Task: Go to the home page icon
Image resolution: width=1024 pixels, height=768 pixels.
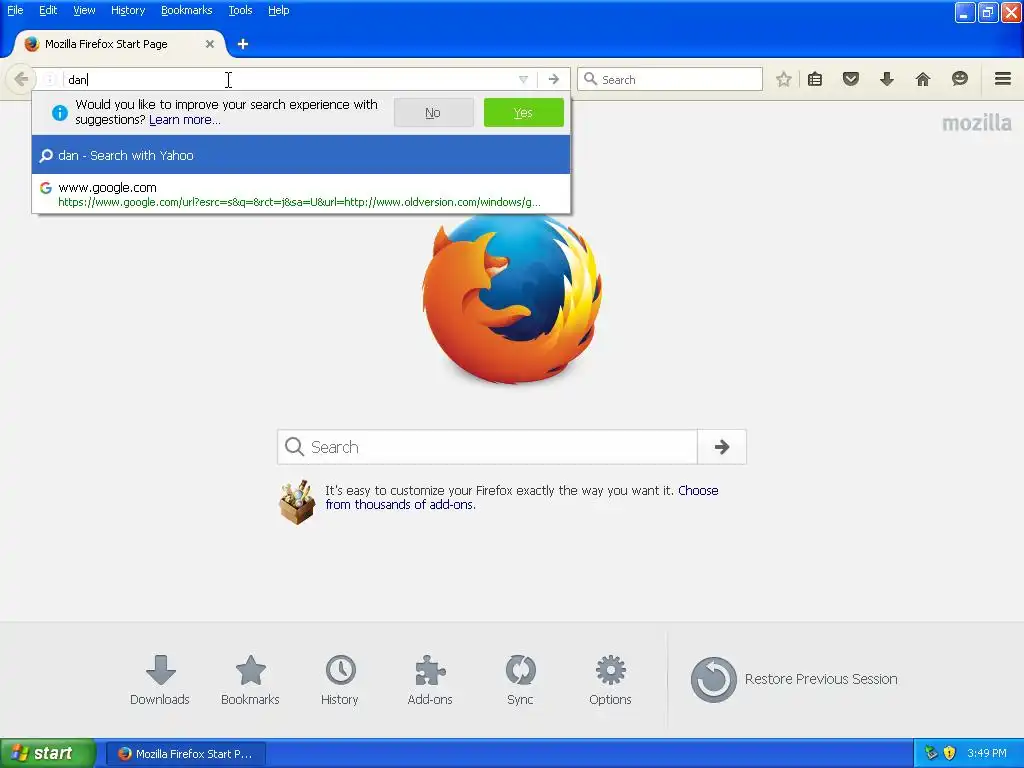Action: [923, 80]
